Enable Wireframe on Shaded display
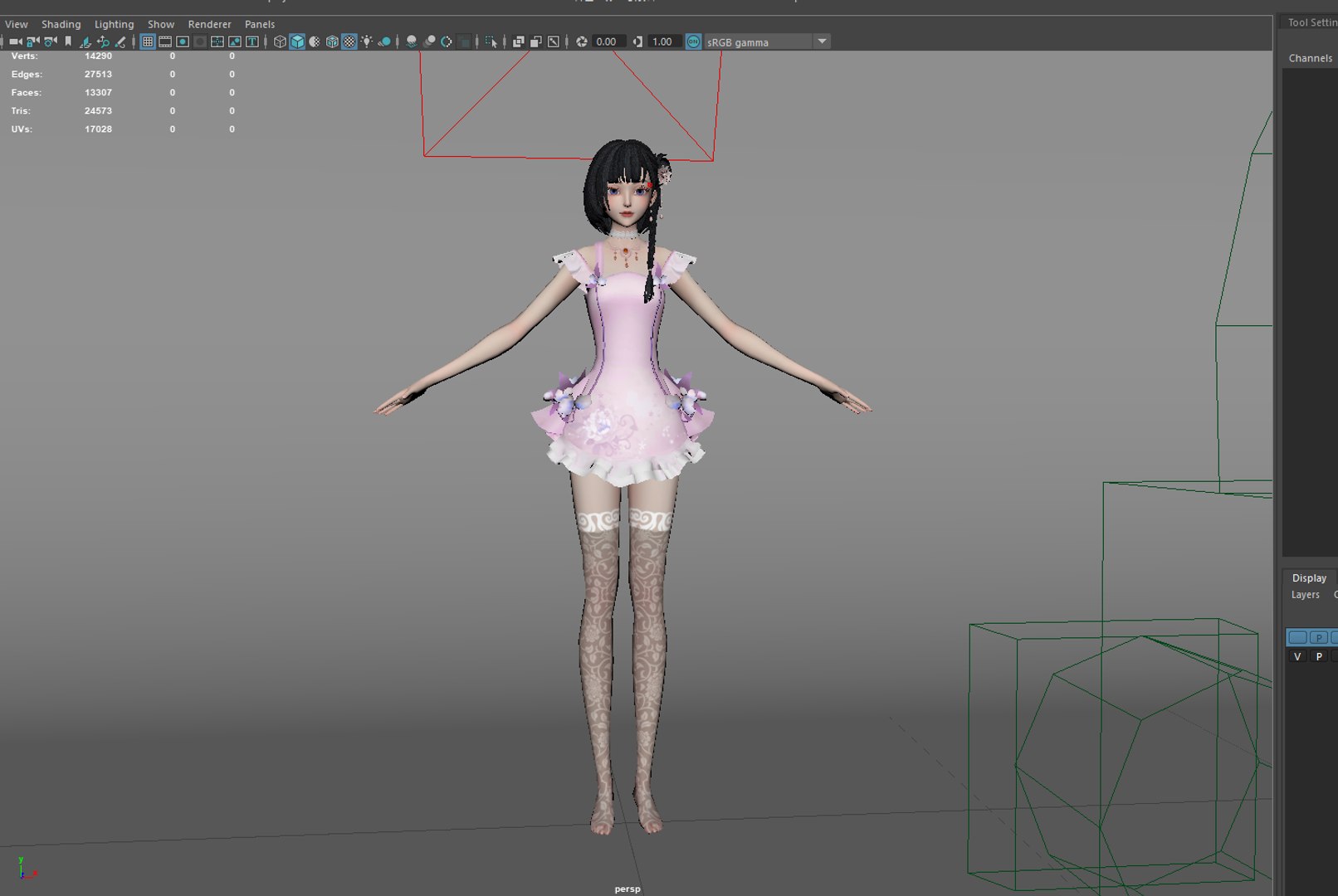1338x896 pixels. pos(332,41)
